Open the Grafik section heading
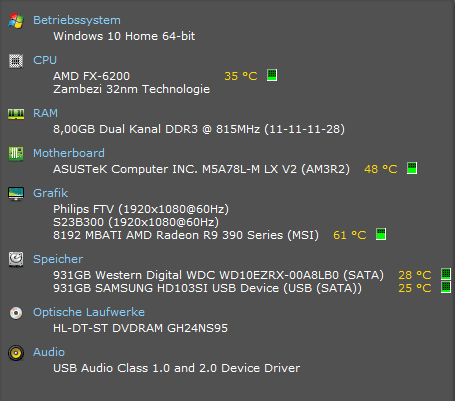The width and height of the screenshot is (455, 401). pyautogui.click(x=50, y=193)
